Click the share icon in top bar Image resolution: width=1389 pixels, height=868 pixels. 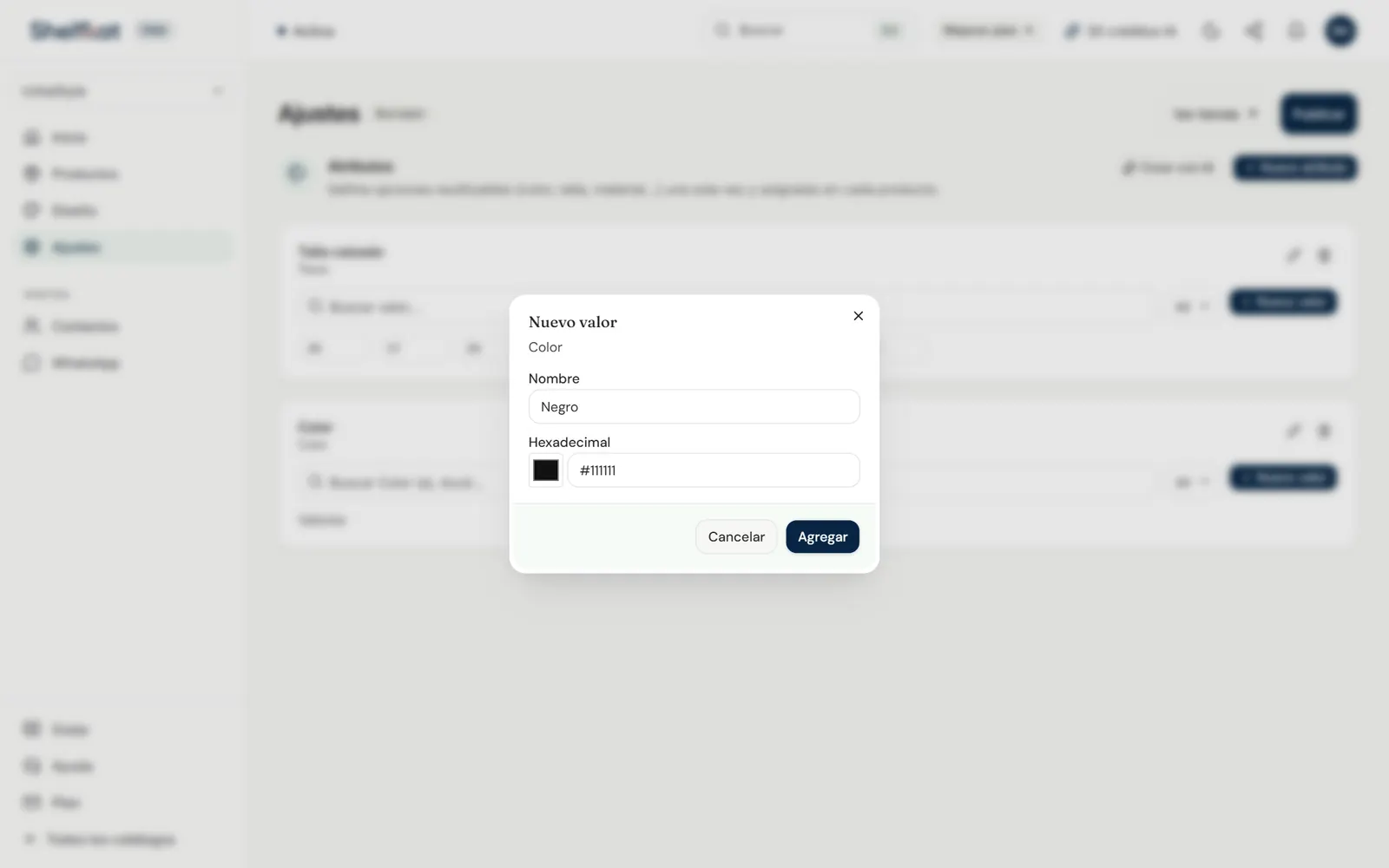tap(1254, 31)
